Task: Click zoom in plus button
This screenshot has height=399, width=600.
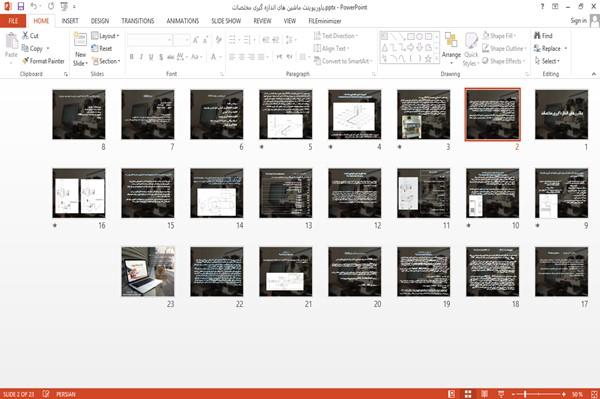Action: (x=564, y=394)
